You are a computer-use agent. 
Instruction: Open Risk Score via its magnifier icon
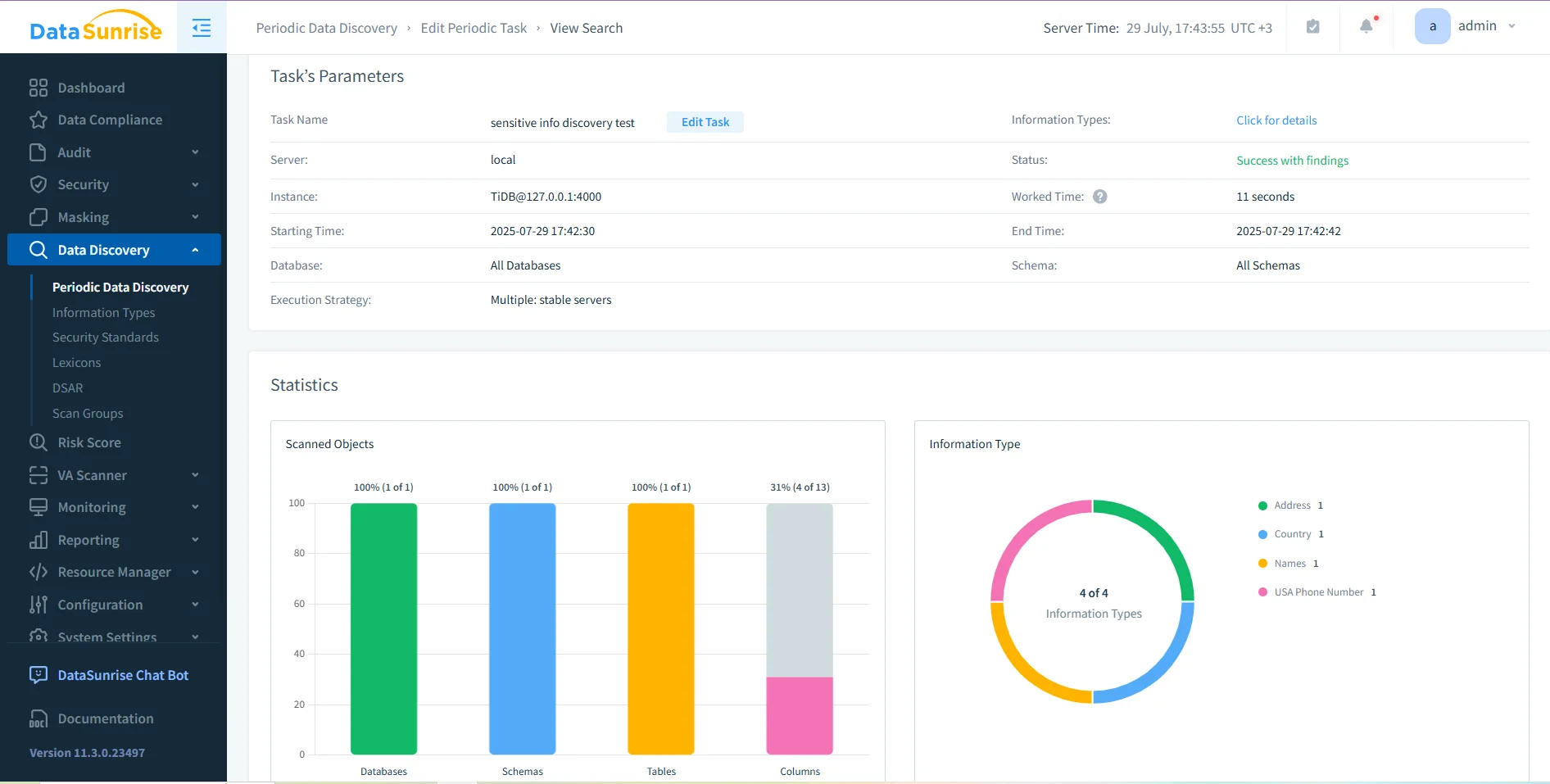point(39,442)
